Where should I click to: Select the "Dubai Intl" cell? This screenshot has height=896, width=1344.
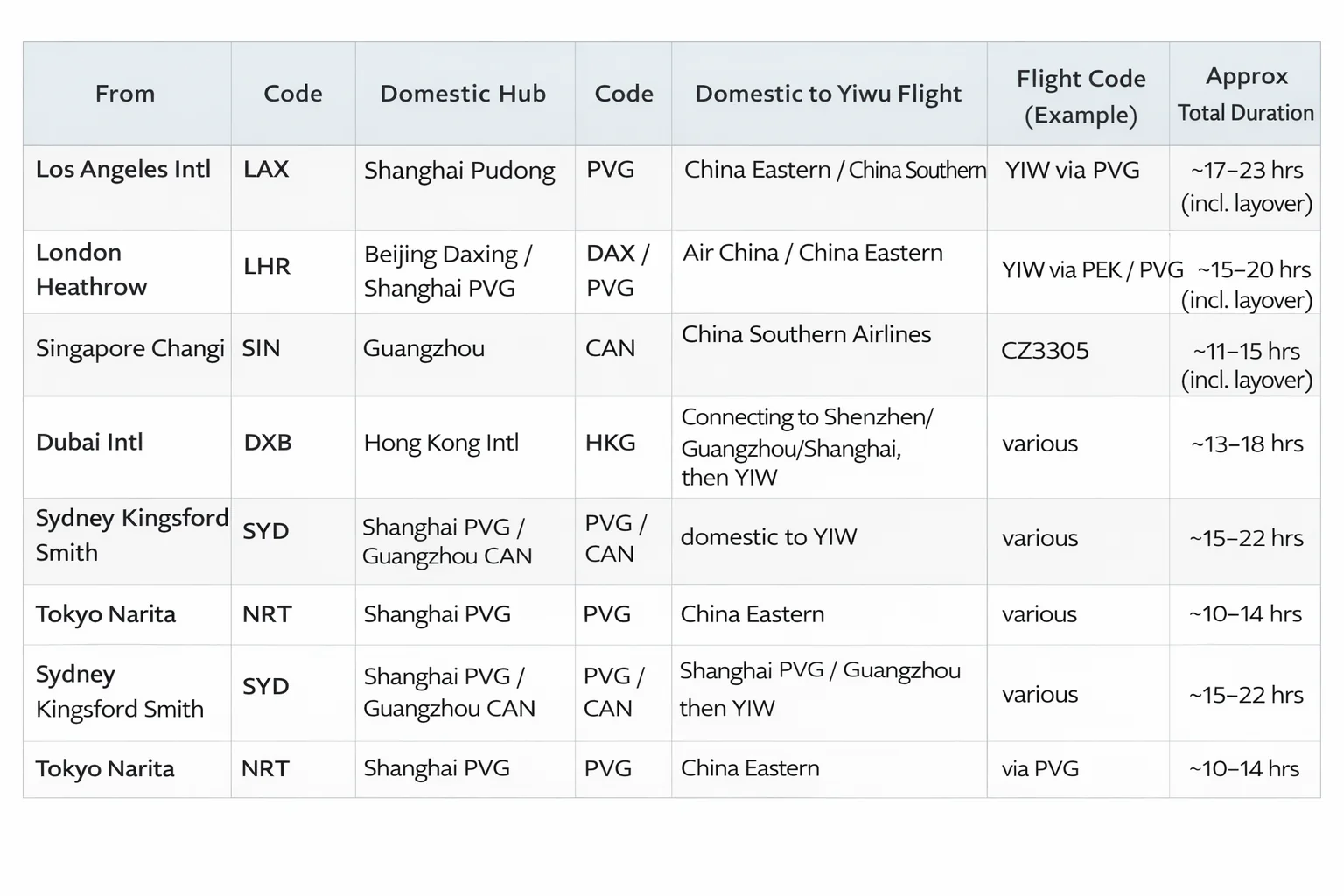[89, 442]
